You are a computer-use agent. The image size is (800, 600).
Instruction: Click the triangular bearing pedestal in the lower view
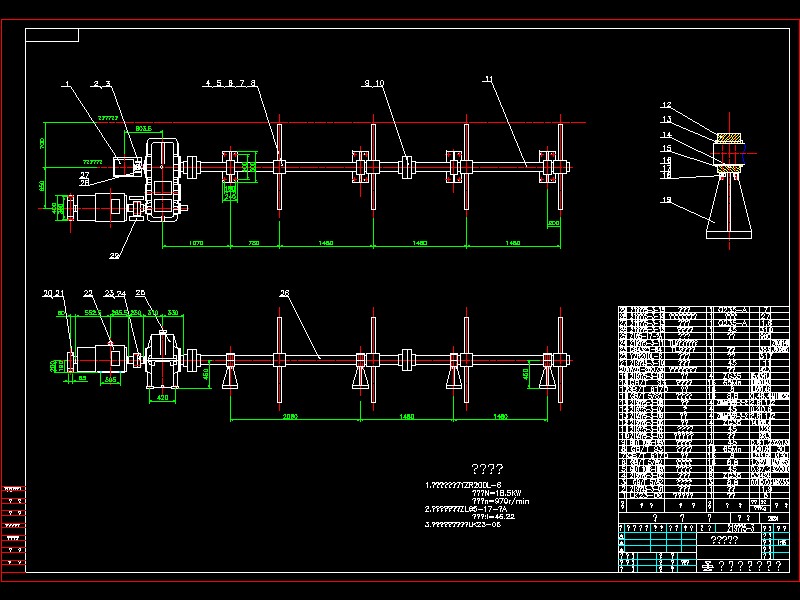pos(230,378)
